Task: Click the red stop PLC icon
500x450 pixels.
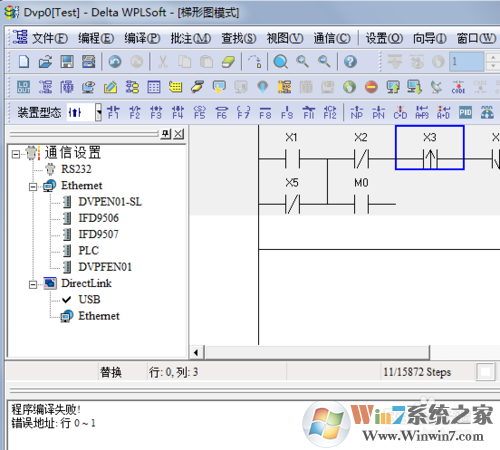Action: coord(371,87)
